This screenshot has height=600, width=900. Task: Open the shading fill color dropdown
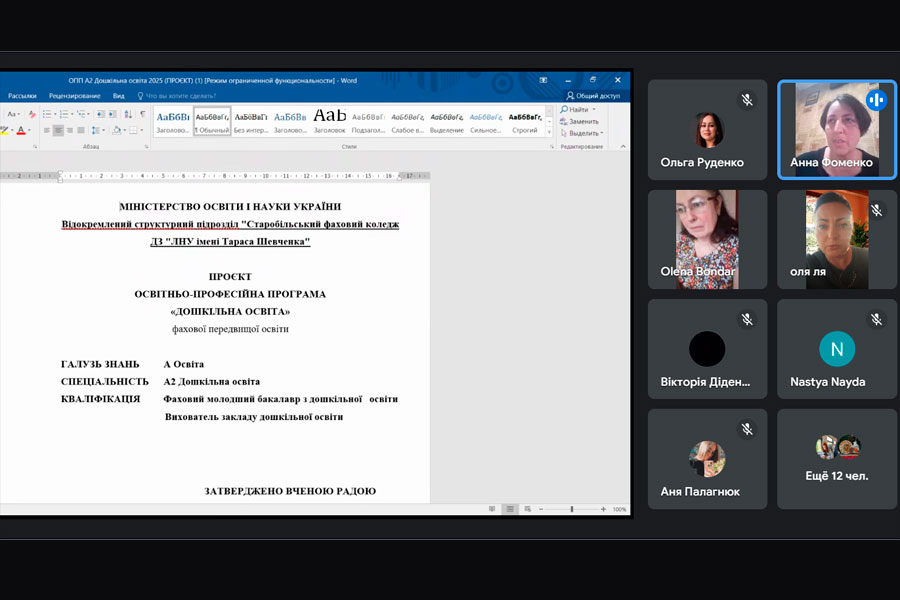tap(126, 130)
